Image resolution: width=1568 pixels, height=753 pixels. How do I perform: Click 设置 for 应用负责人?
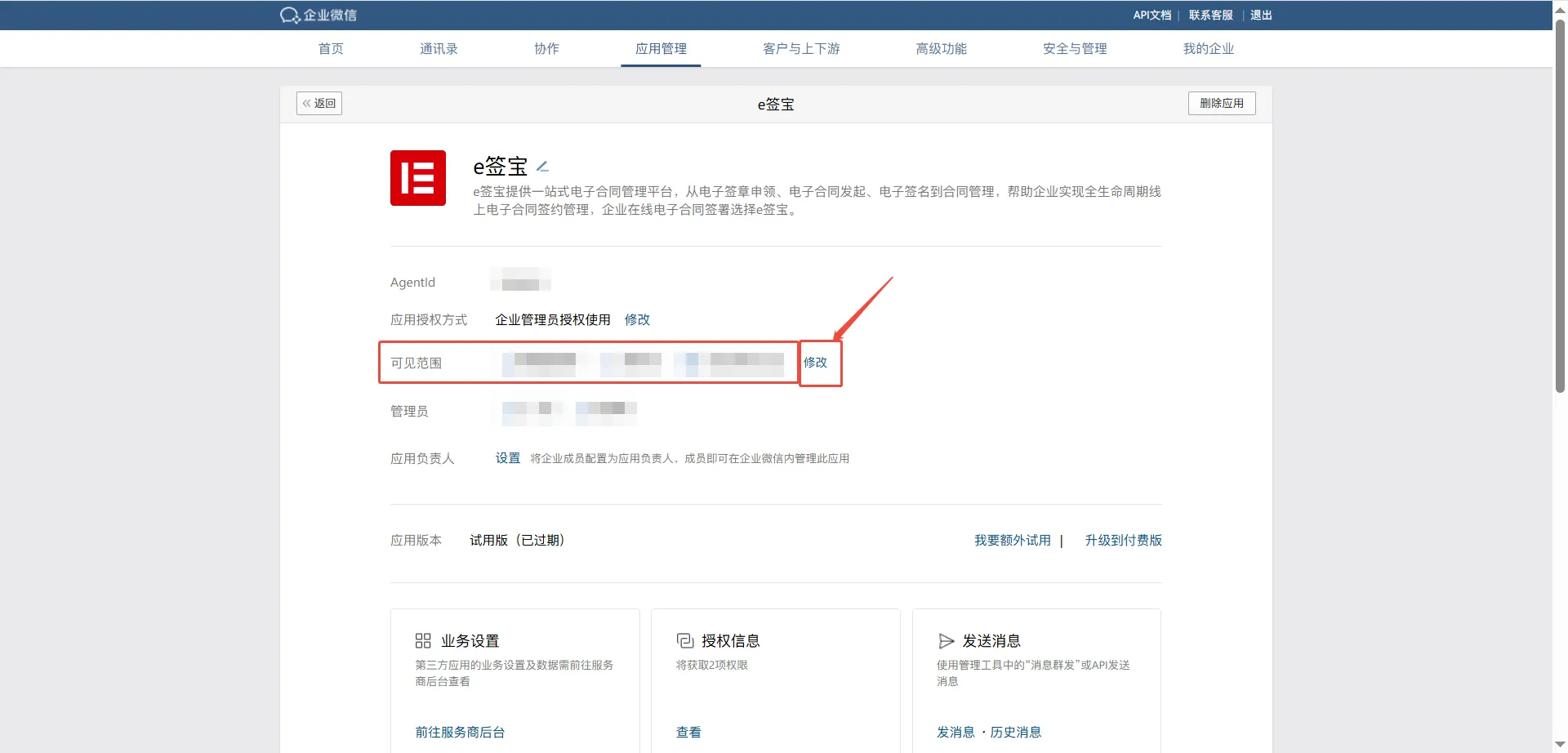click(508, 458)
